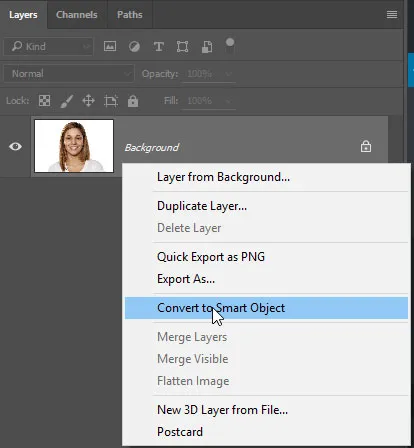Toggle the lock all padlock icon
The image size is (414, 448).
pyautogui.click(x=133, y=101)
